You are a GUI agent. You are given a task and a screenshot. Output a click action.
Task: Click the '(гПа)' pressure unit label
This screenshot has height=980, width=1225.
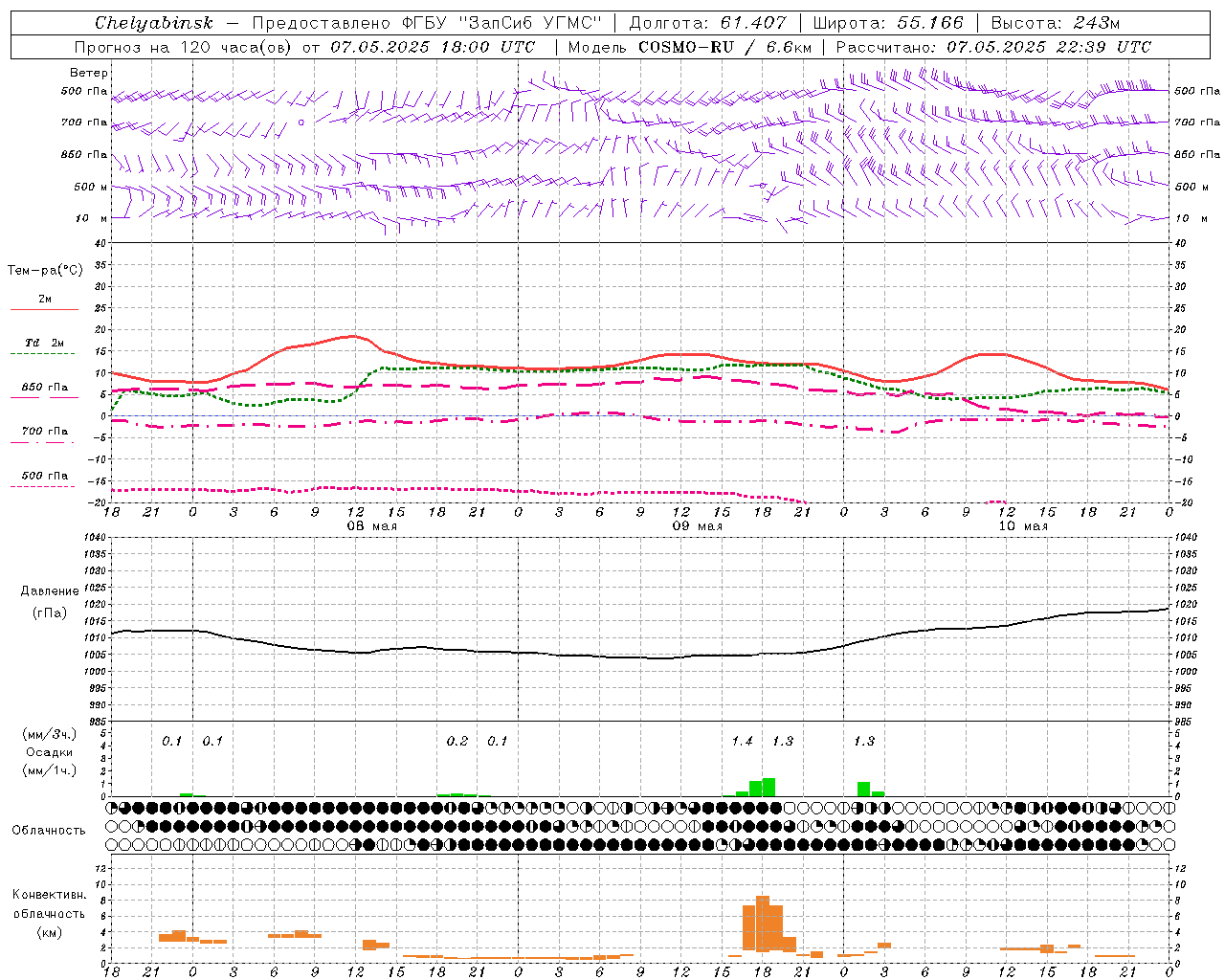[50, 613]
